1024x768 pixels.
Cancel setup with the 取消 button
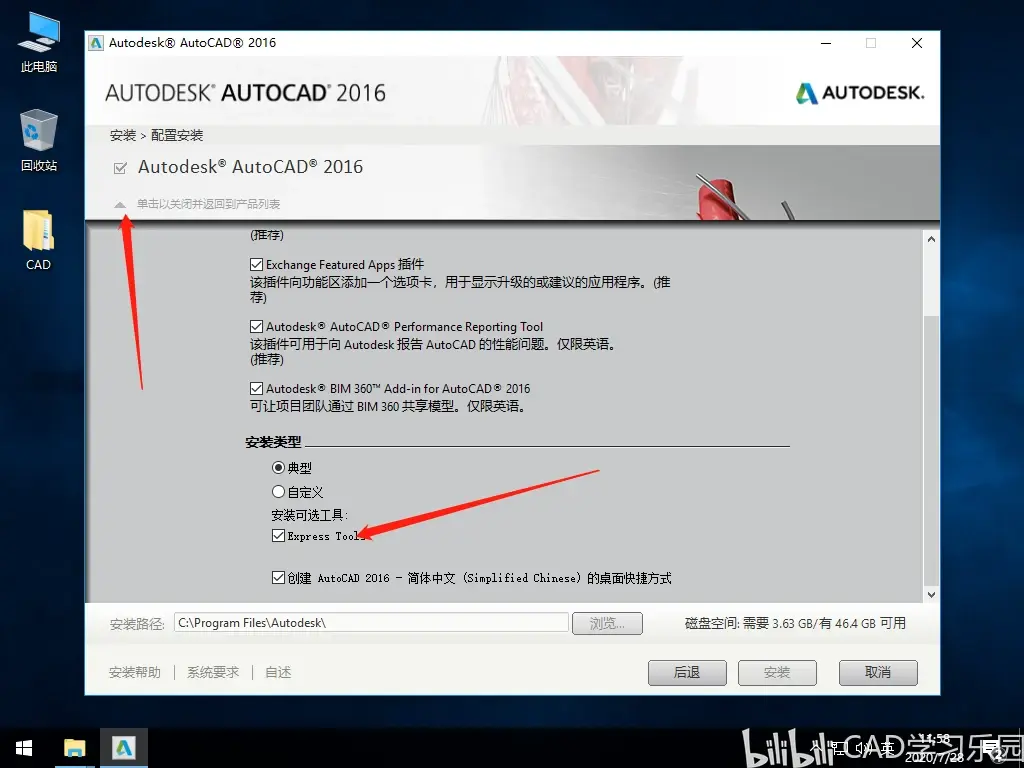(x=878, y=673)
